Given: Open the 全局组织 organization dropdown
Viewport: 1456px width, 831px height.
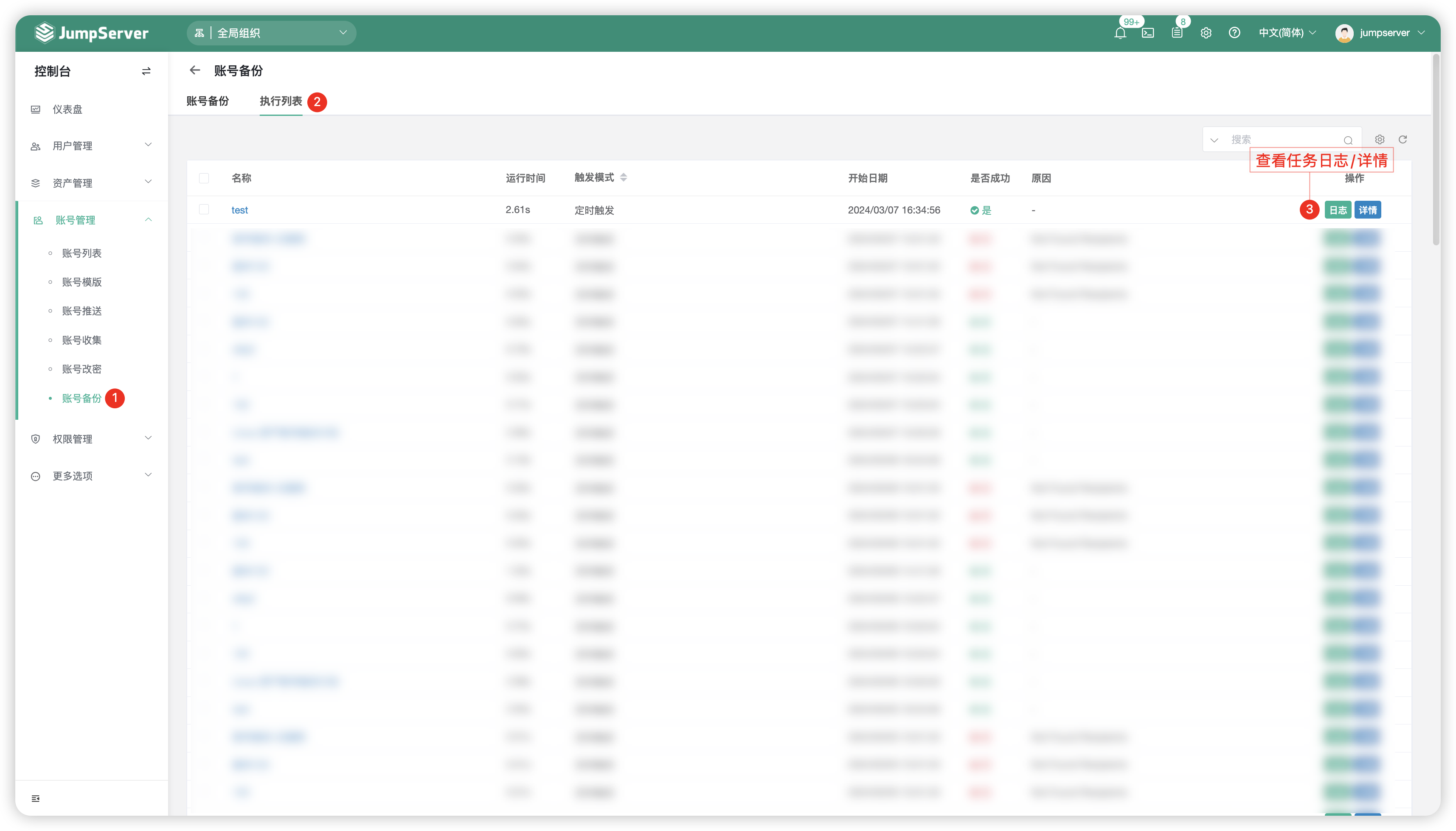Looking at the screenshot, I should pyautogui.click(x=271, y=33).
